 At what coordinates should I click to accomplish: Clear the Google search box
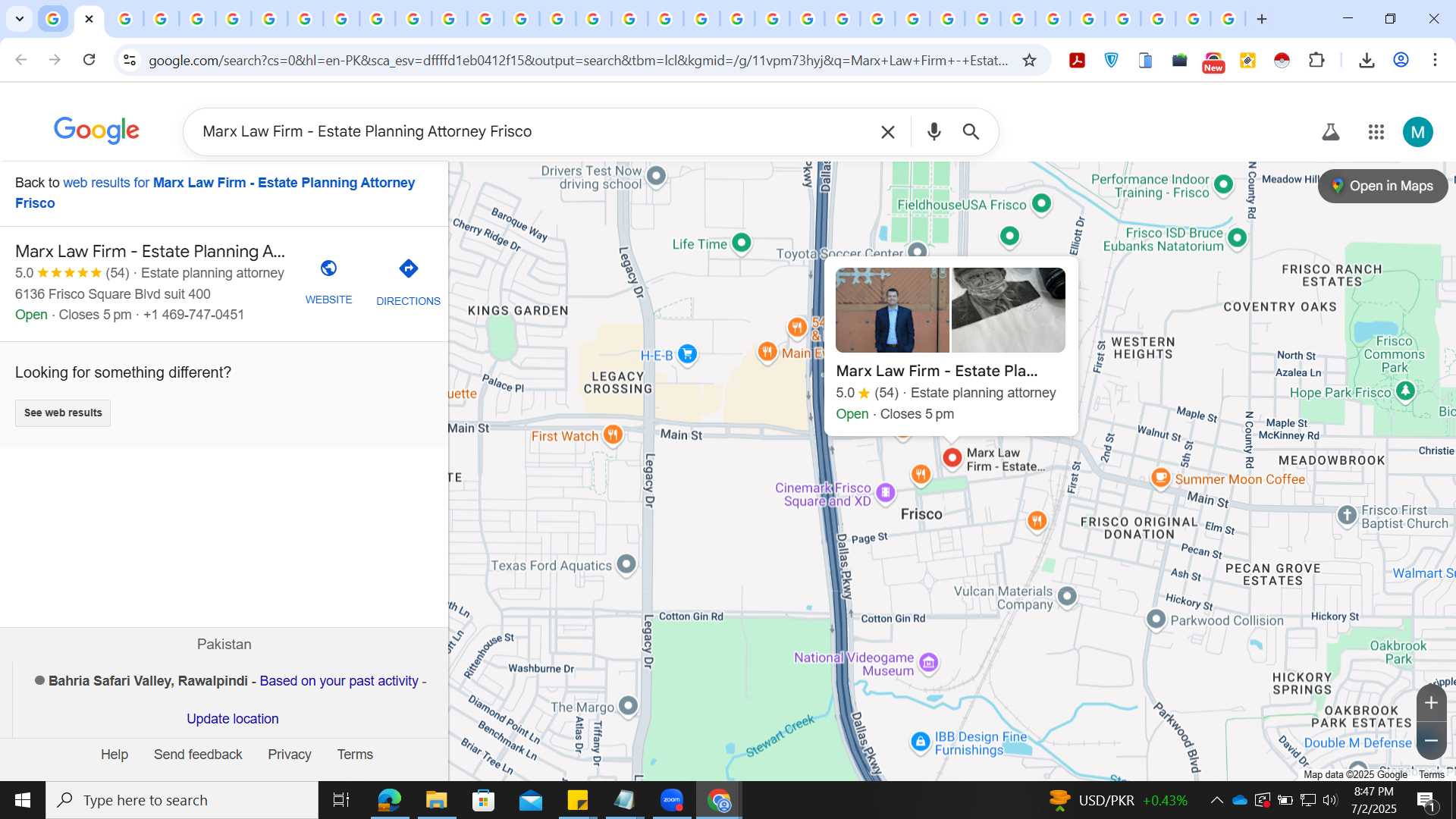[x=888, y=132]
